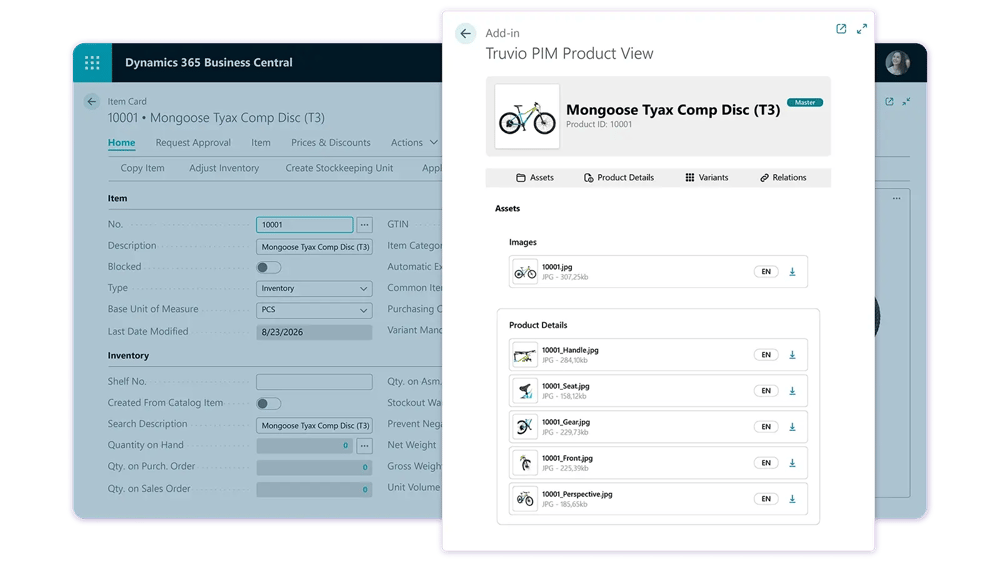The image size is (1000, 562).
Task: Download the 10001.jpg image
Action: (x=792, y=272)
